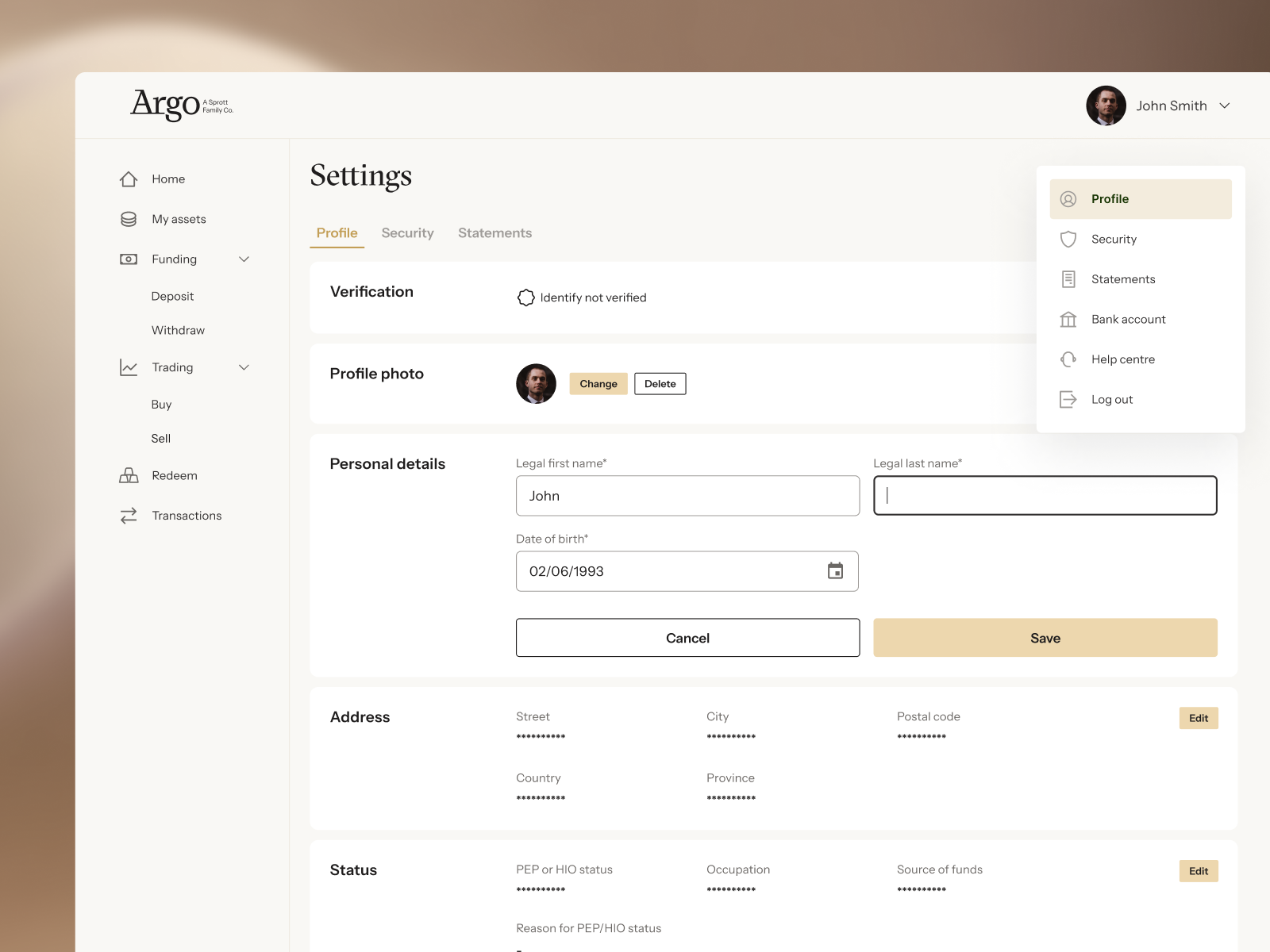Click the Redeem icon in the sidebar
The image size is (1270, 952).
[x=129, y=475]
